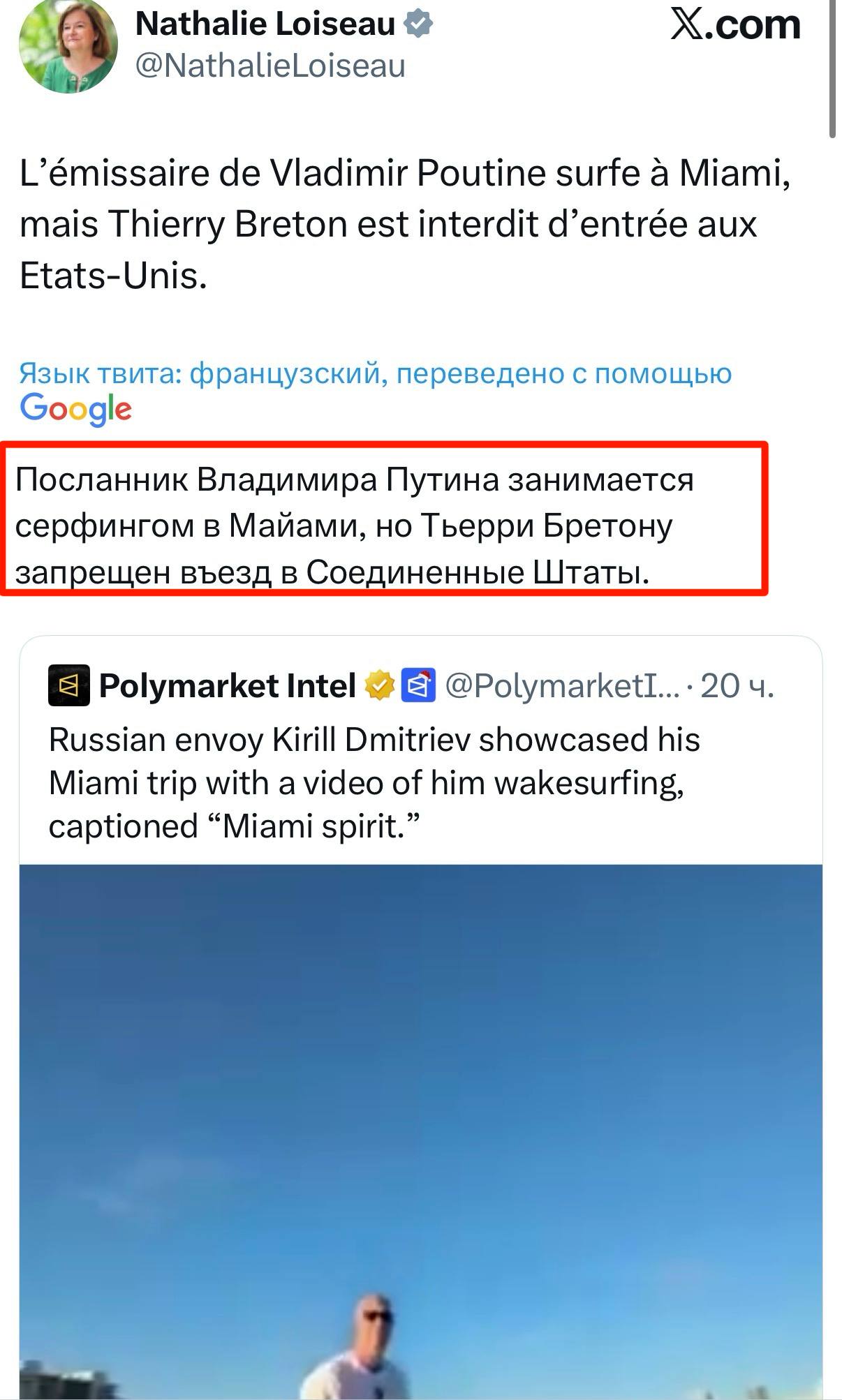Image resolution: width=842 pixels, height=1400 pixels.
Task: Click the "20 ч." timestamp
Action: click(x=737, y=685)
